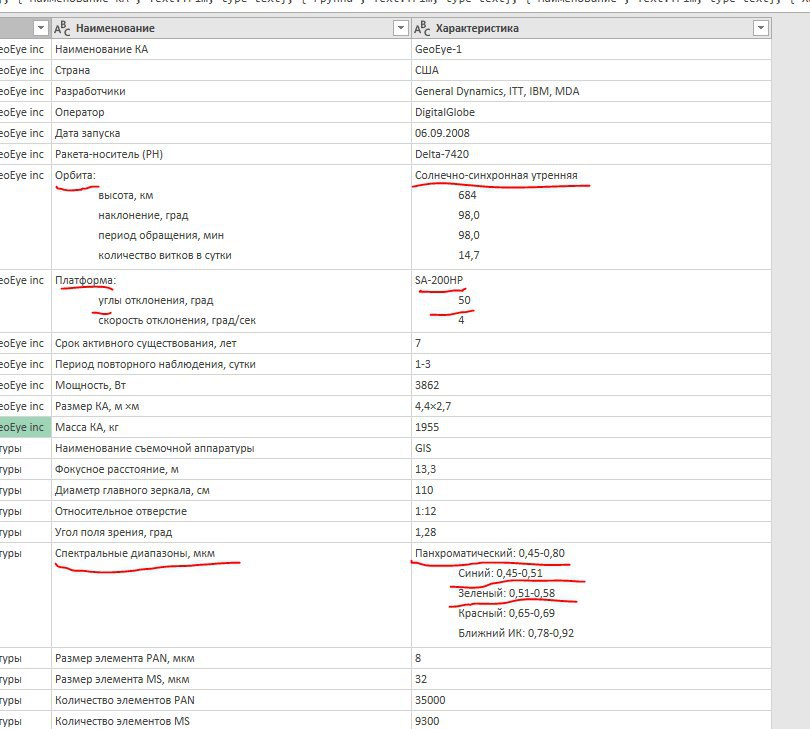Select cell 'Дата запуска'
Viewport: 810px width, 729px height.
pyautogui.click(x=231, y=133)
